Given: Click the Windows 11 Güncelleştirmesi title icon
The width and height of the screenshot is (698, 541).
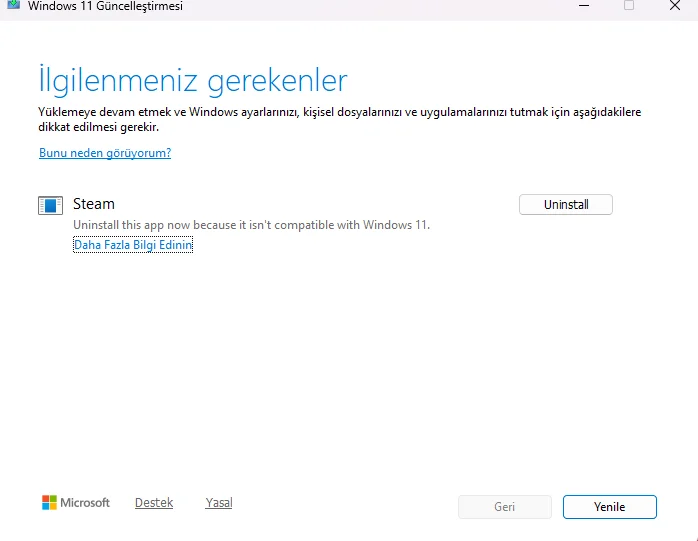Looking at the screenshot, I should (x=13, y=4).
